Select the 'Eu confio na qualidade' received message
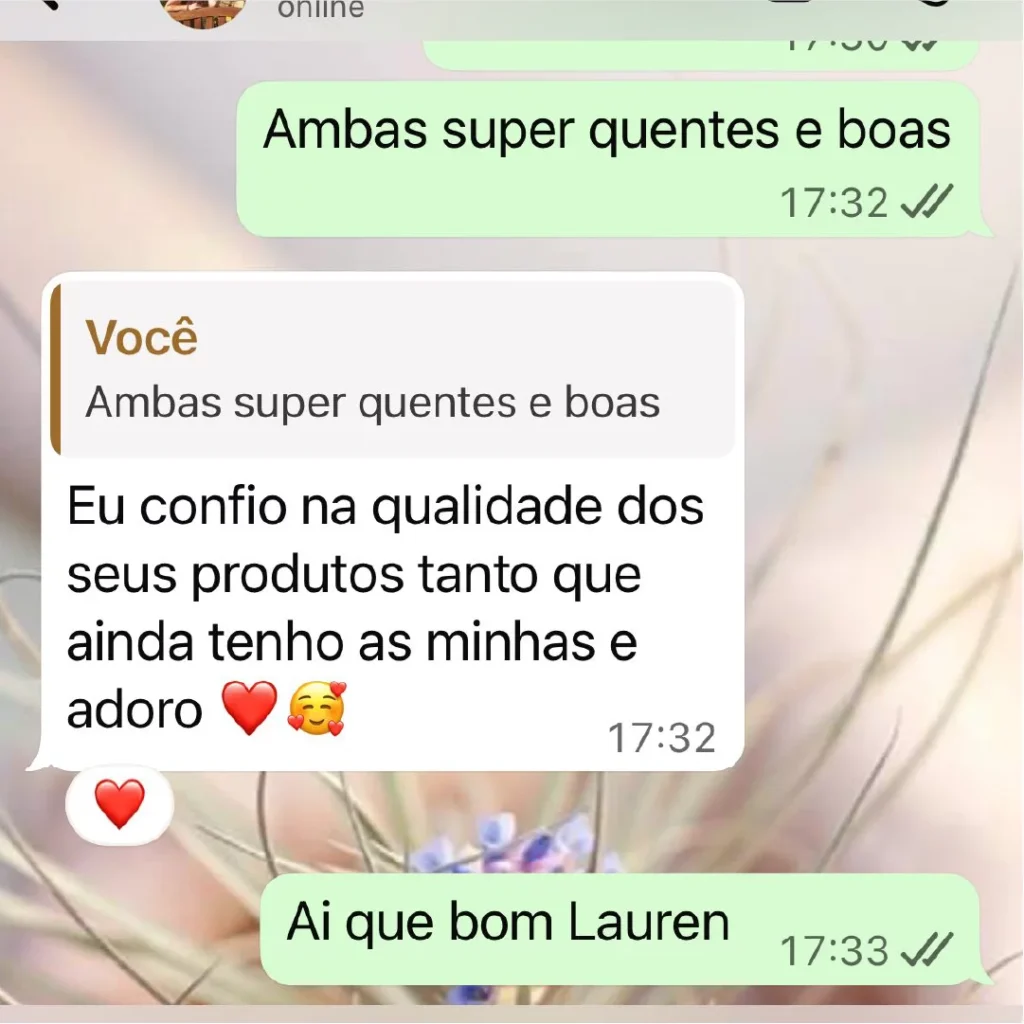The width and height of the screenshot is (1024, 1024). 392,521
